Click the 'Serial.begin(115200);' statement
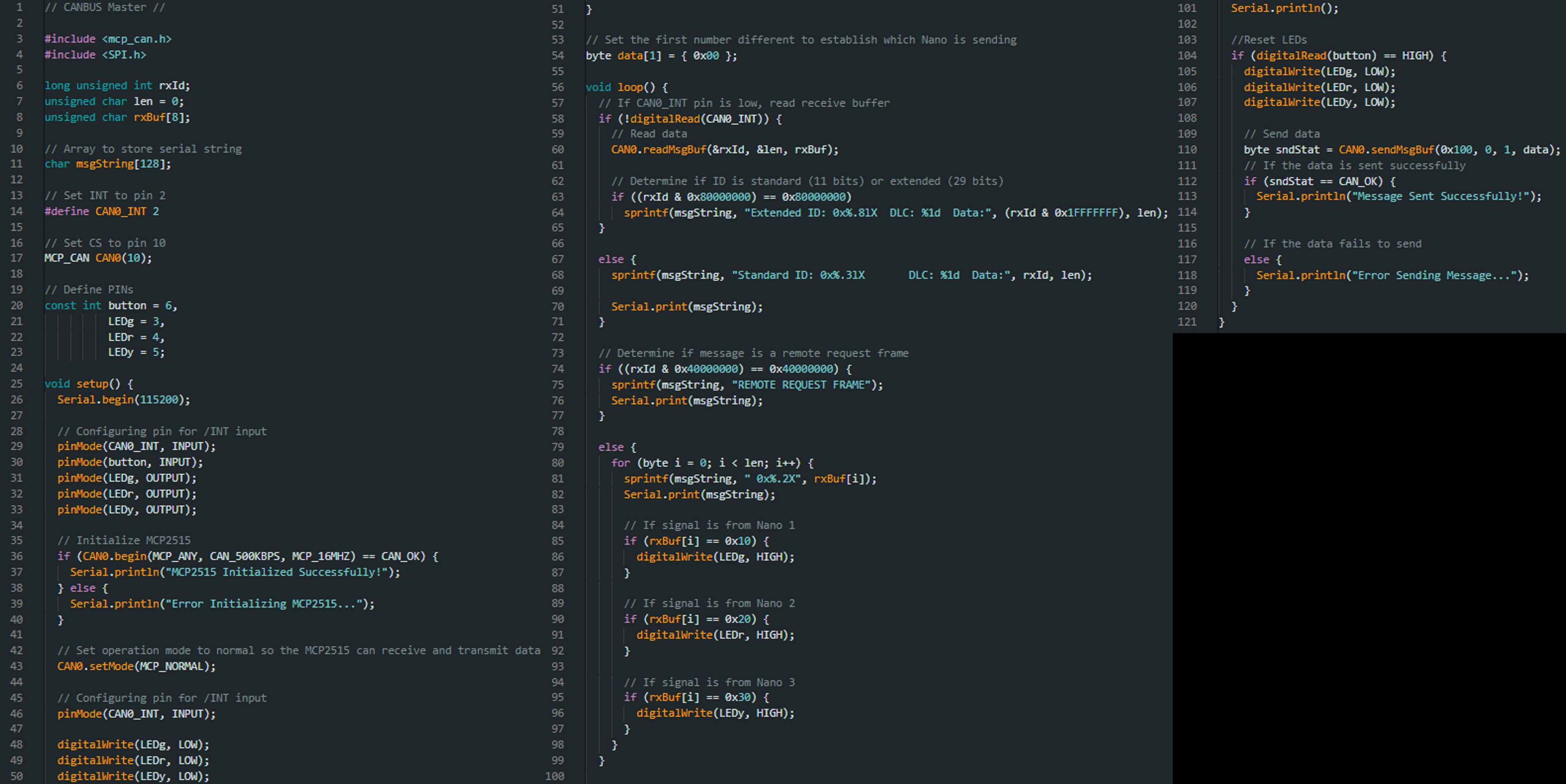The height and width of the screenshot is (784, 1566). (x=123, y=400)
